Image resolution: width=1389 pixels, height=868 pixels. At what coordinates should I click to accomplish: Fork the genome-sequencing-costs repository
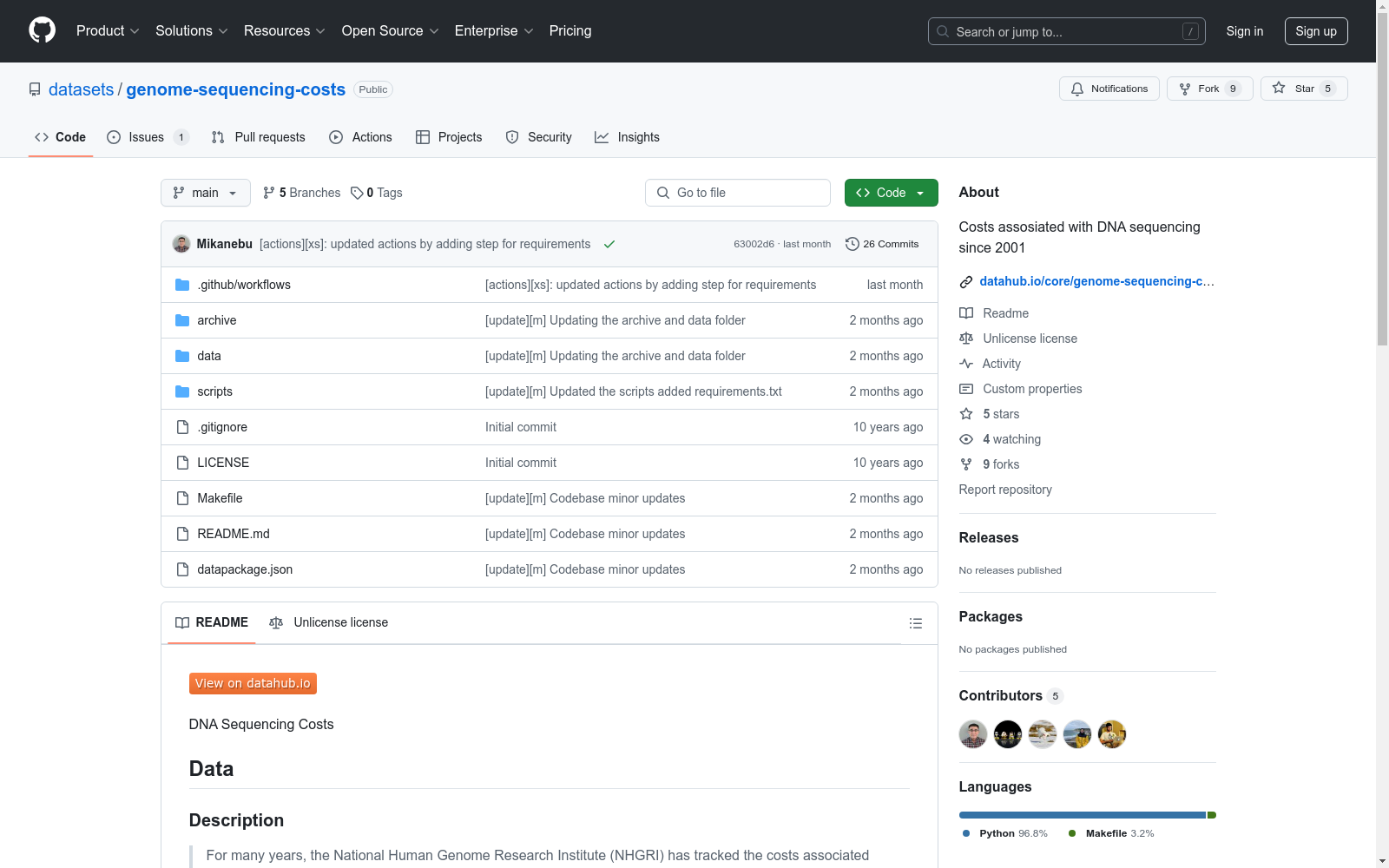point(1210,89)
